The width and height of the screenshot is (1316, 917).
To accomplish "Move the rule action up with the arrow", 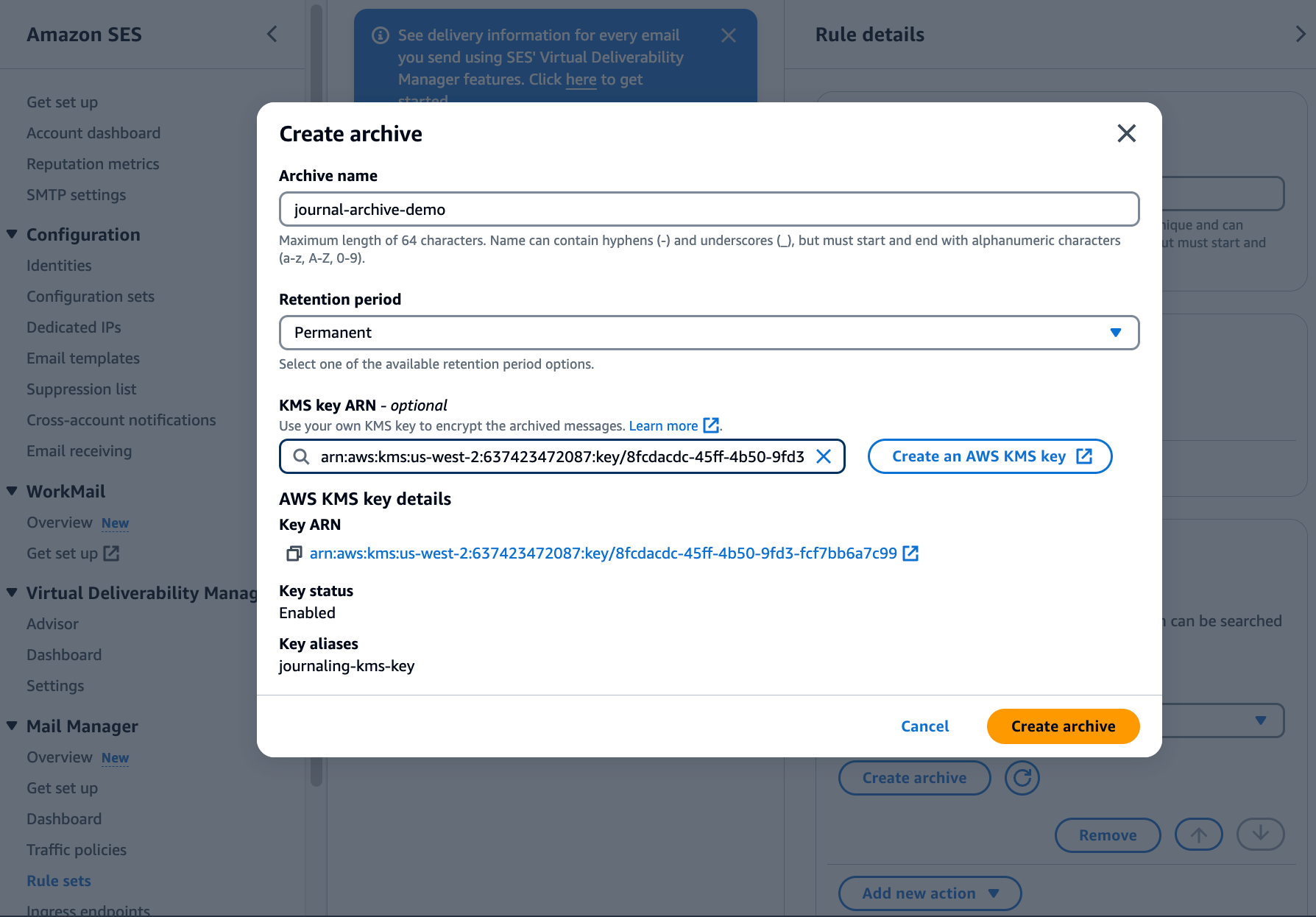I will (x=1198, y=835).
